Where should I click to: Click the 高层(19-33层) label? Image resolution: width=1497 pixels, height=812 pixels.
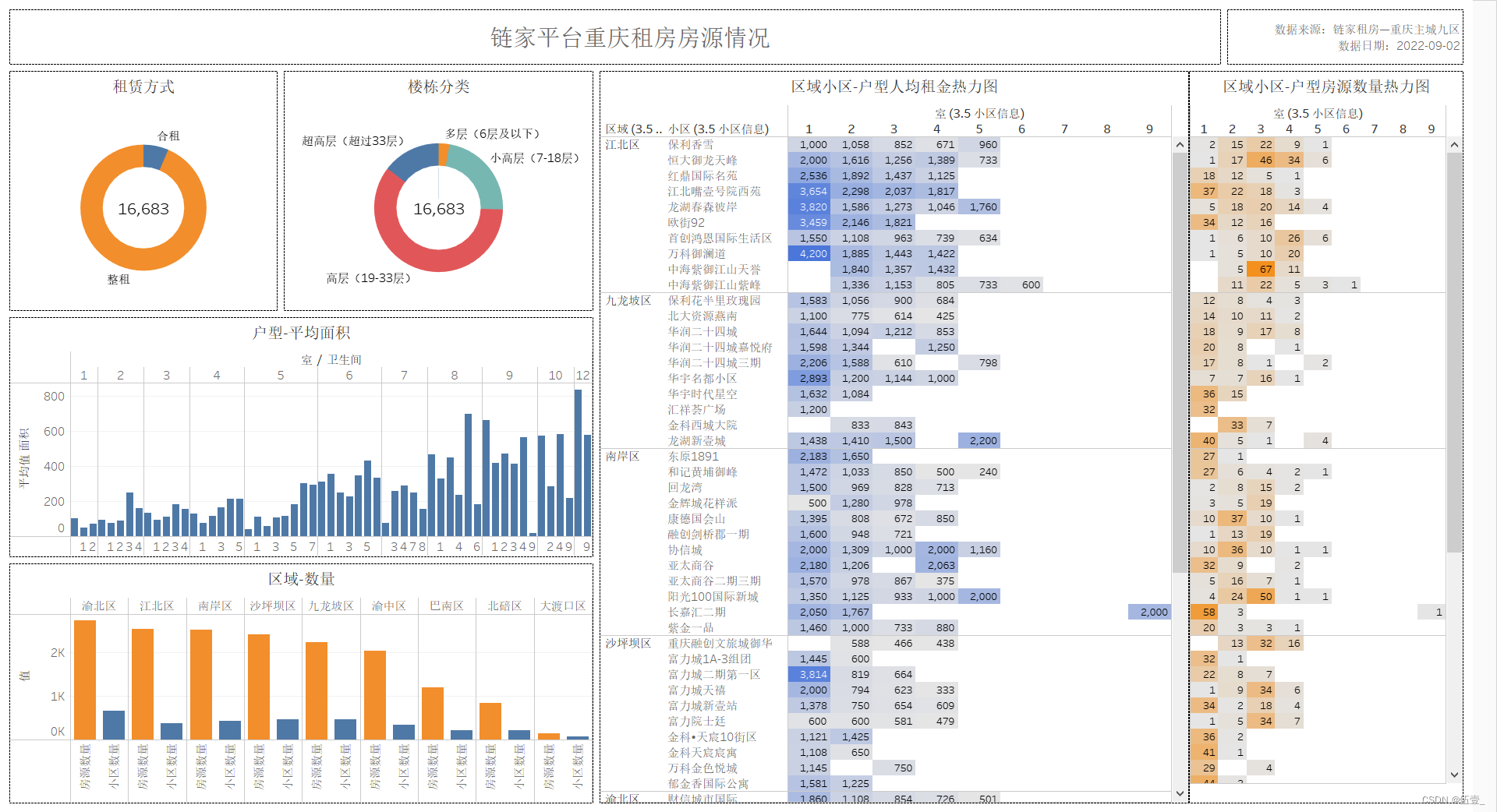369,278
